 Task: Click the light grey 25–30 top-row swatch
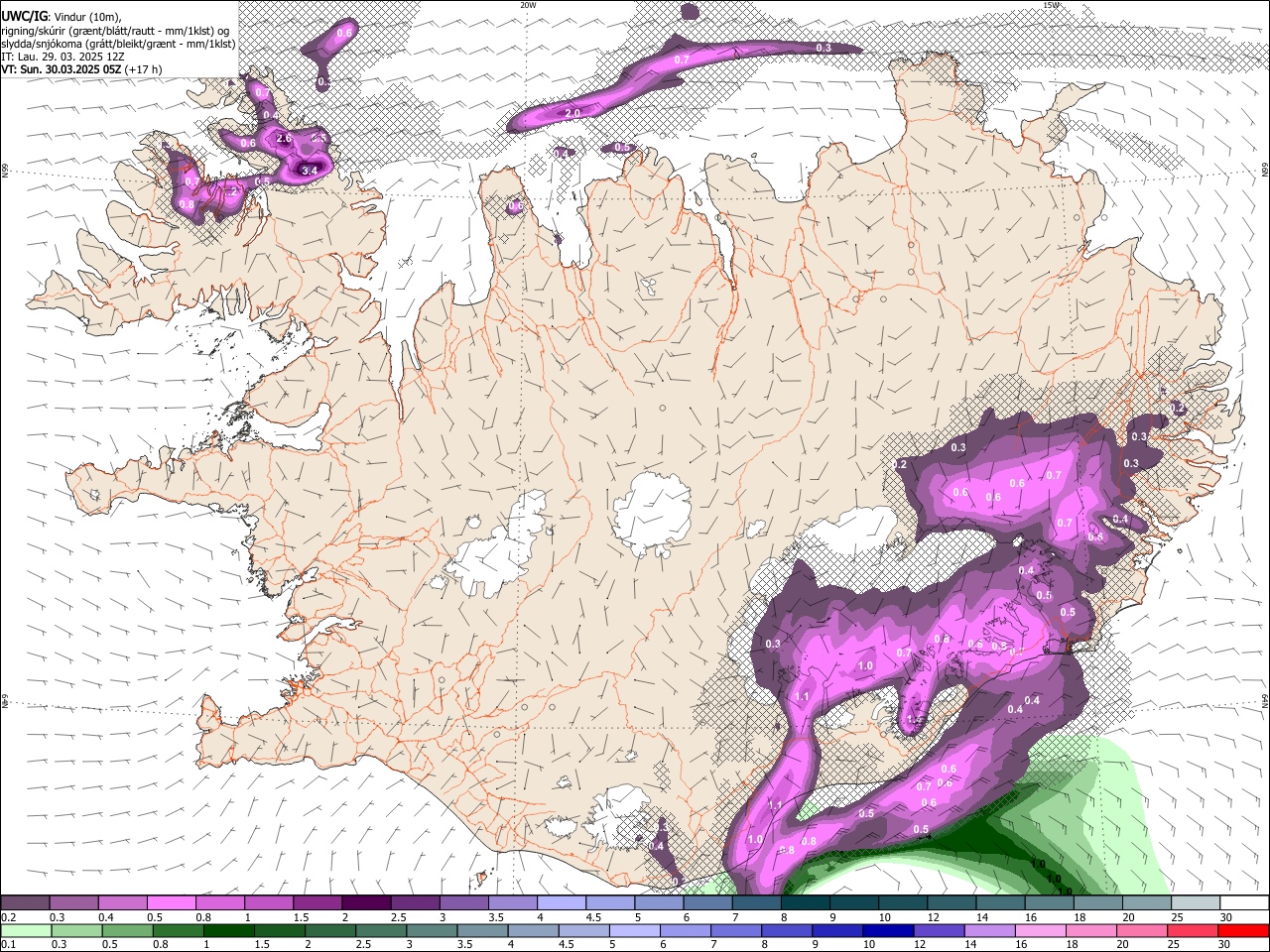(1196, 902)
